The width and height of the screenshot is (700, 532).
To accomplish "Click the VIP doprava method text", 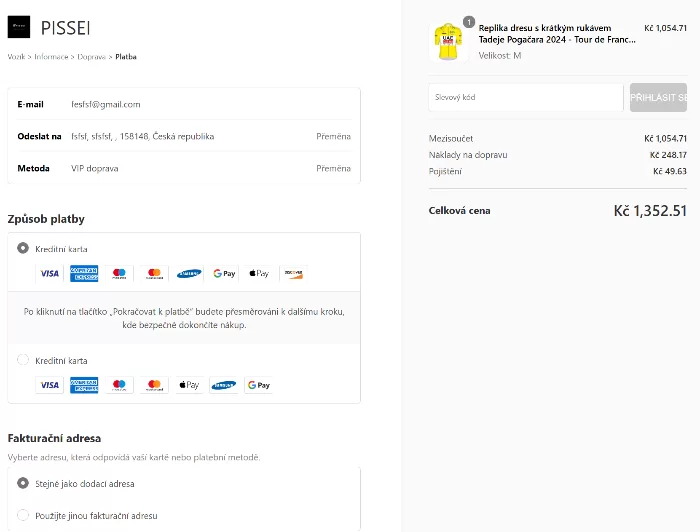I will coord(95,168).
